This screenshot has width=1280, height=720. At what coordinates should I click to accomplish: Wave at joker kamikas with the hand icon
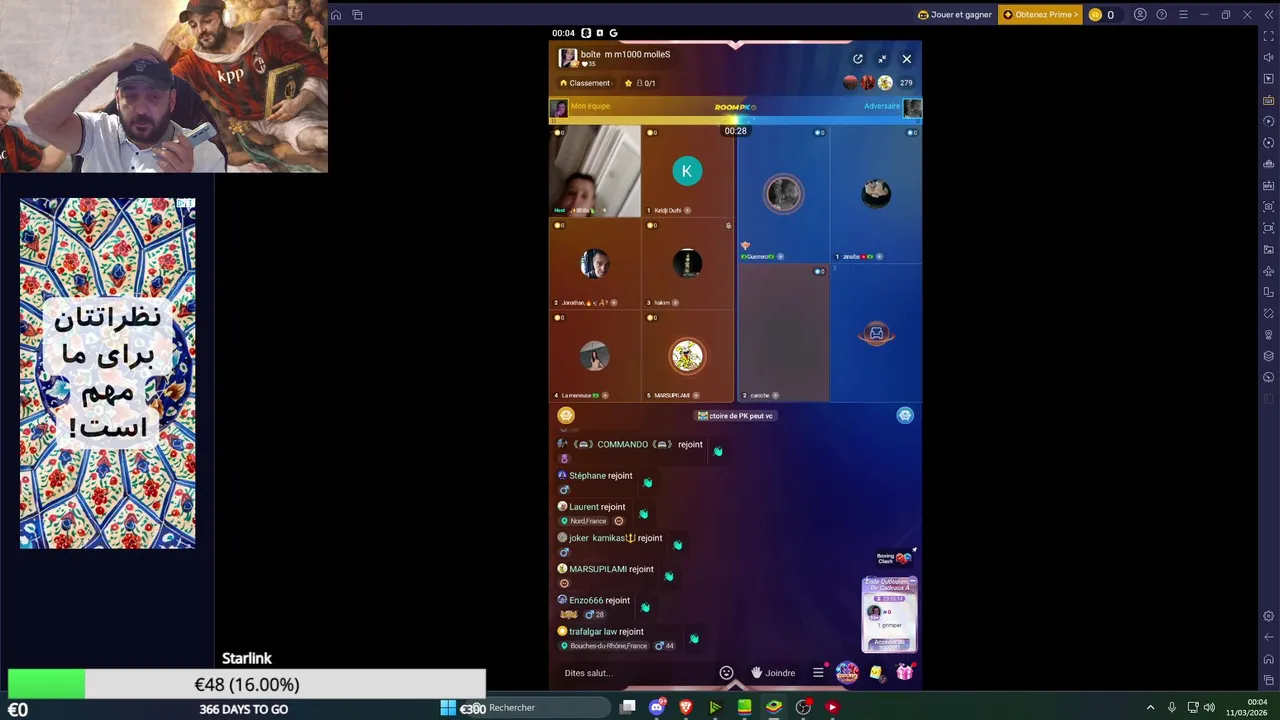point(678,544)
